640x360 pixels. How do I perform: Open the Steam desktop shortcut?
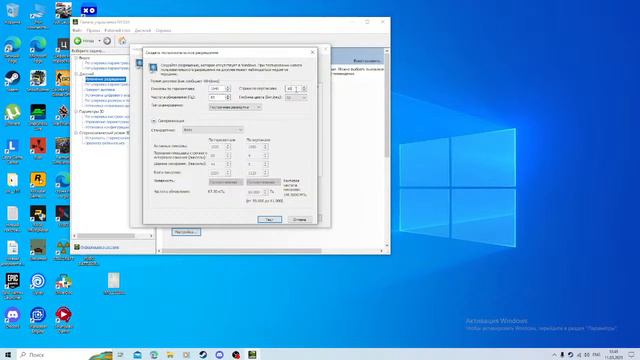tap(12, 81)
